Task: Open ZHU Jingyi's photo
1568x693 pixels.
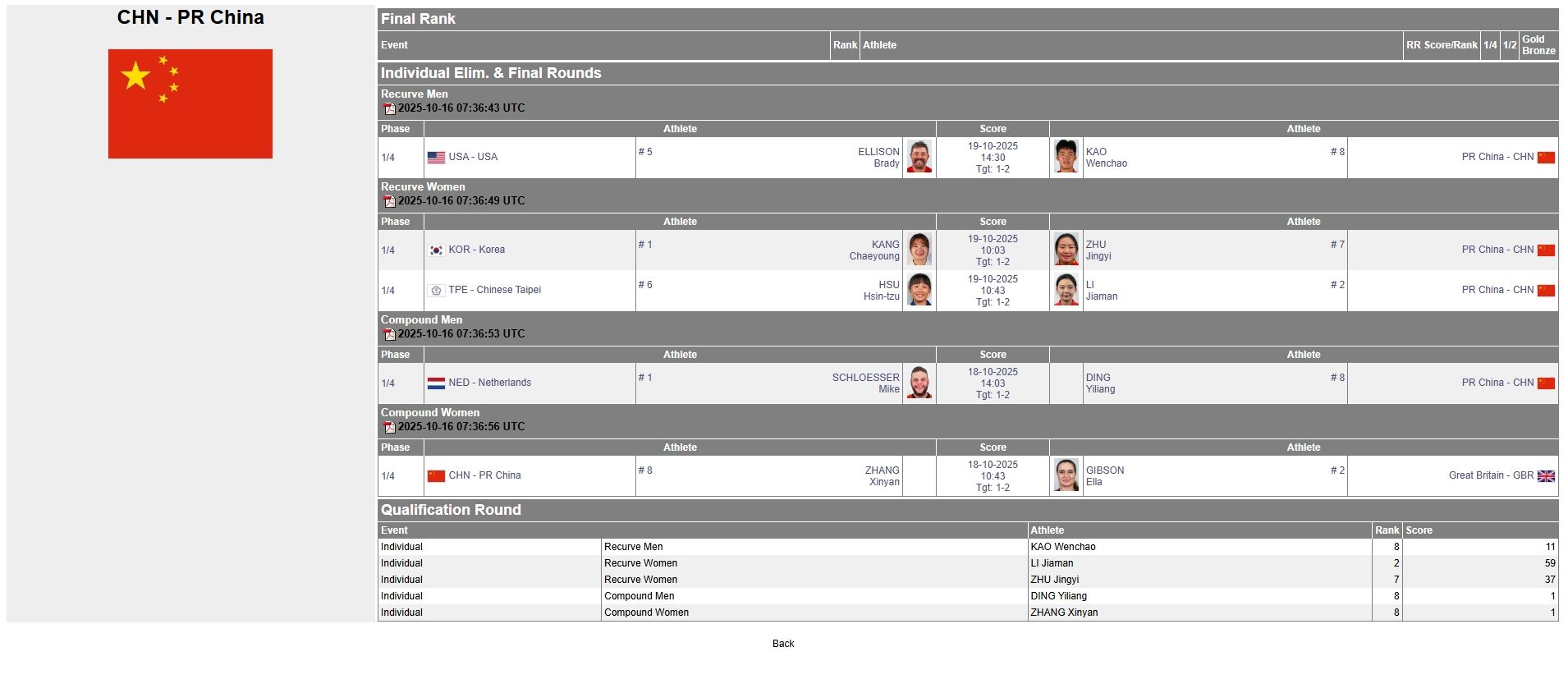Action: tap(1066, 250)
